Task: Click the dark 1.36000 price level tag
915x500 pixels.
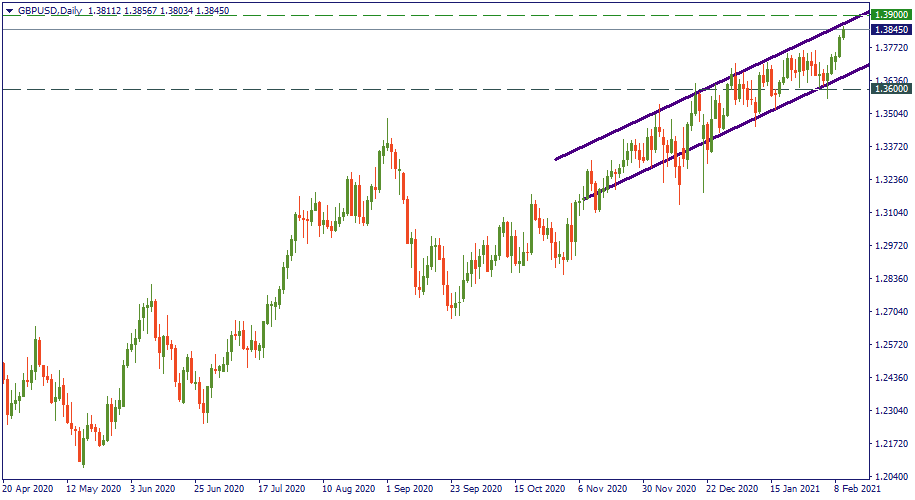Action: click(889, 89)
